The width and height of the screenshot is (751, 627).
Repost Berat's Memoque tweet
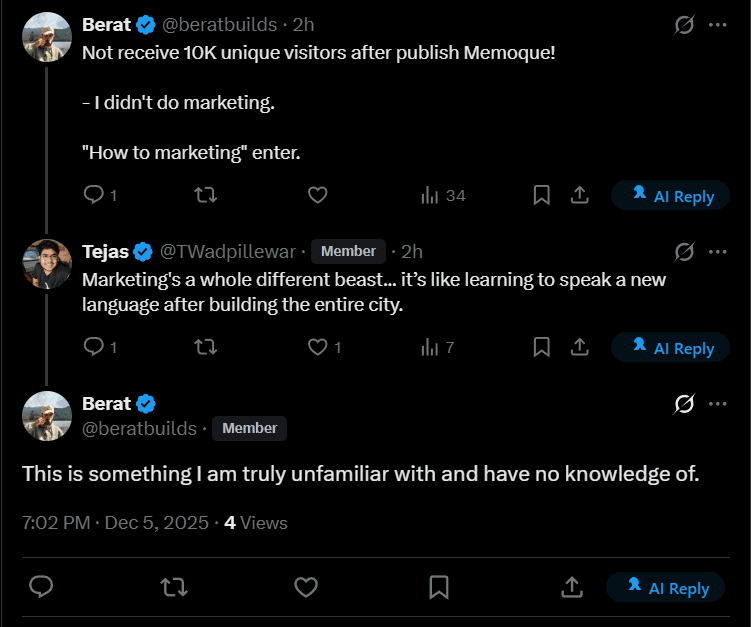[205, 195]
